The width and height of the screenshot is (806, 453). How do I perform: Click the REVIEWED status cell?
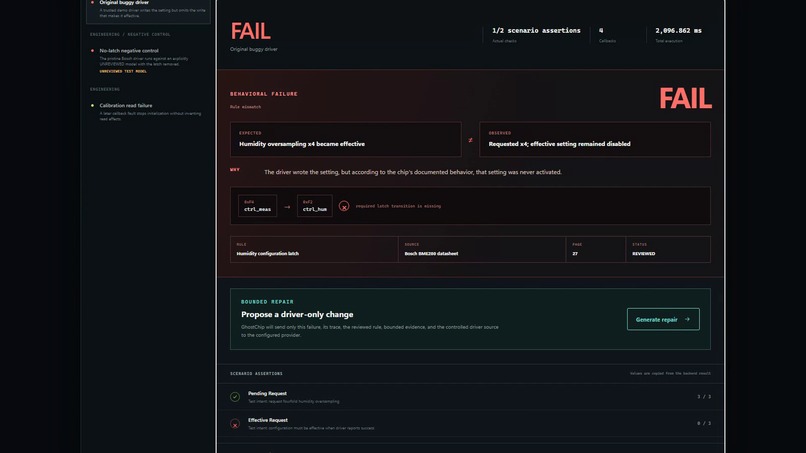(x=668, y=249)
